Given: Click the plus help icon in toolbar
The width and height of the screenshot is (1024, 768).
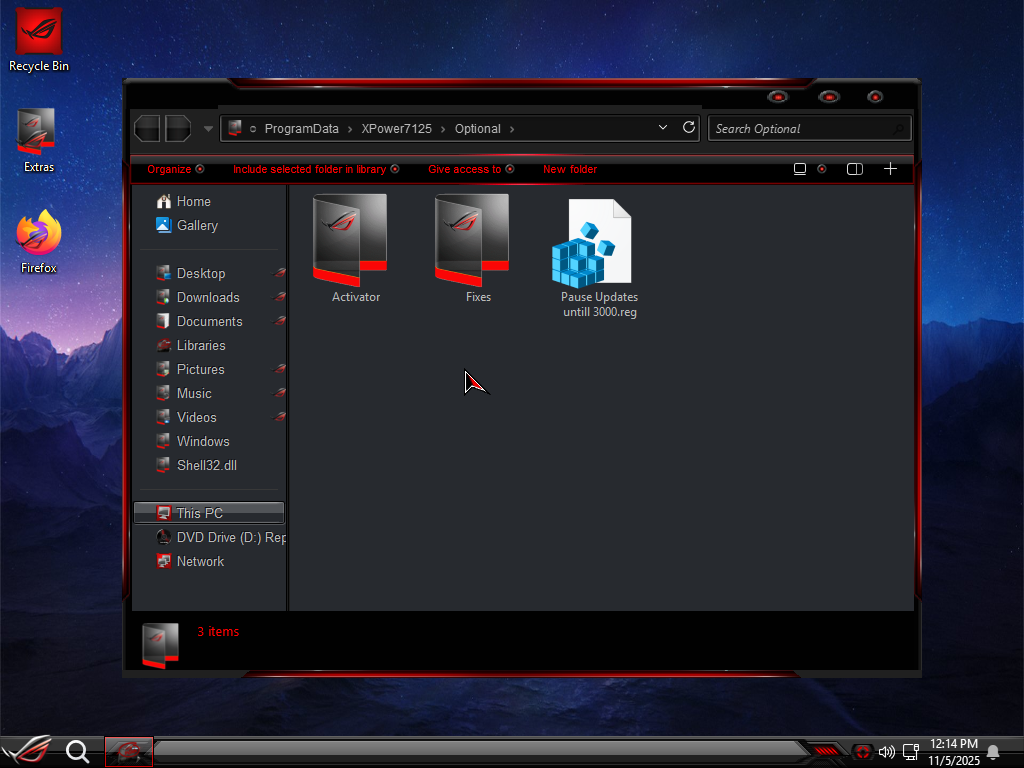Looking at the screenshot, I should click(890, 169).
